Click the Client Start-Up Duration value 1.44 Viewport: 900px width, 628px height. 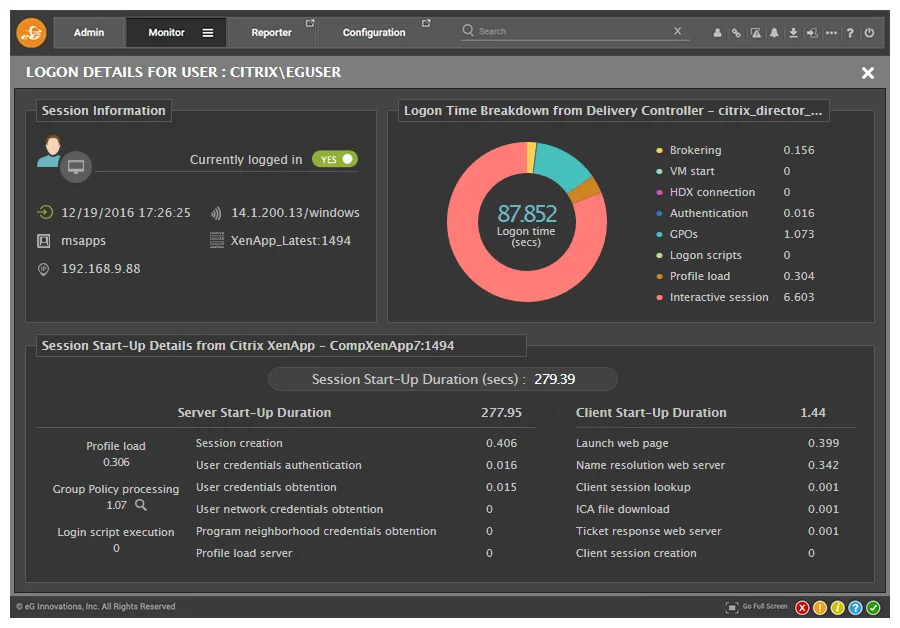click(813, 413)
